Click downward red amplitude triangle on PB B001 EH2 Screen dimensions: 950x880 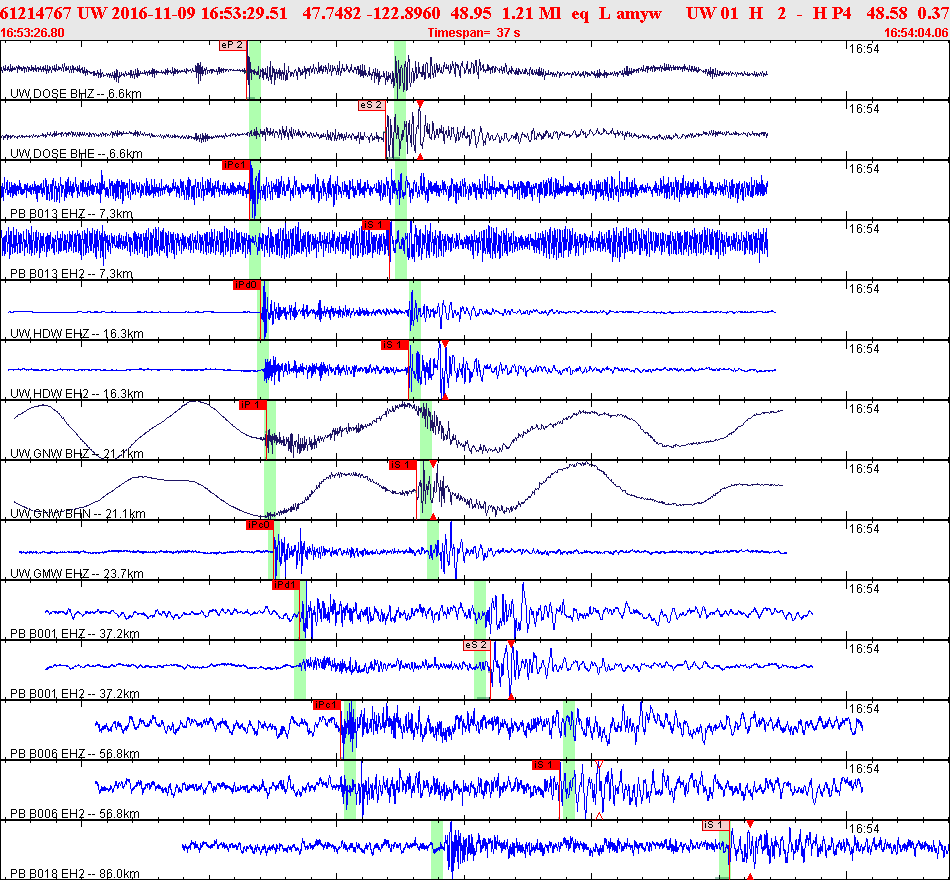pos(511,644)
